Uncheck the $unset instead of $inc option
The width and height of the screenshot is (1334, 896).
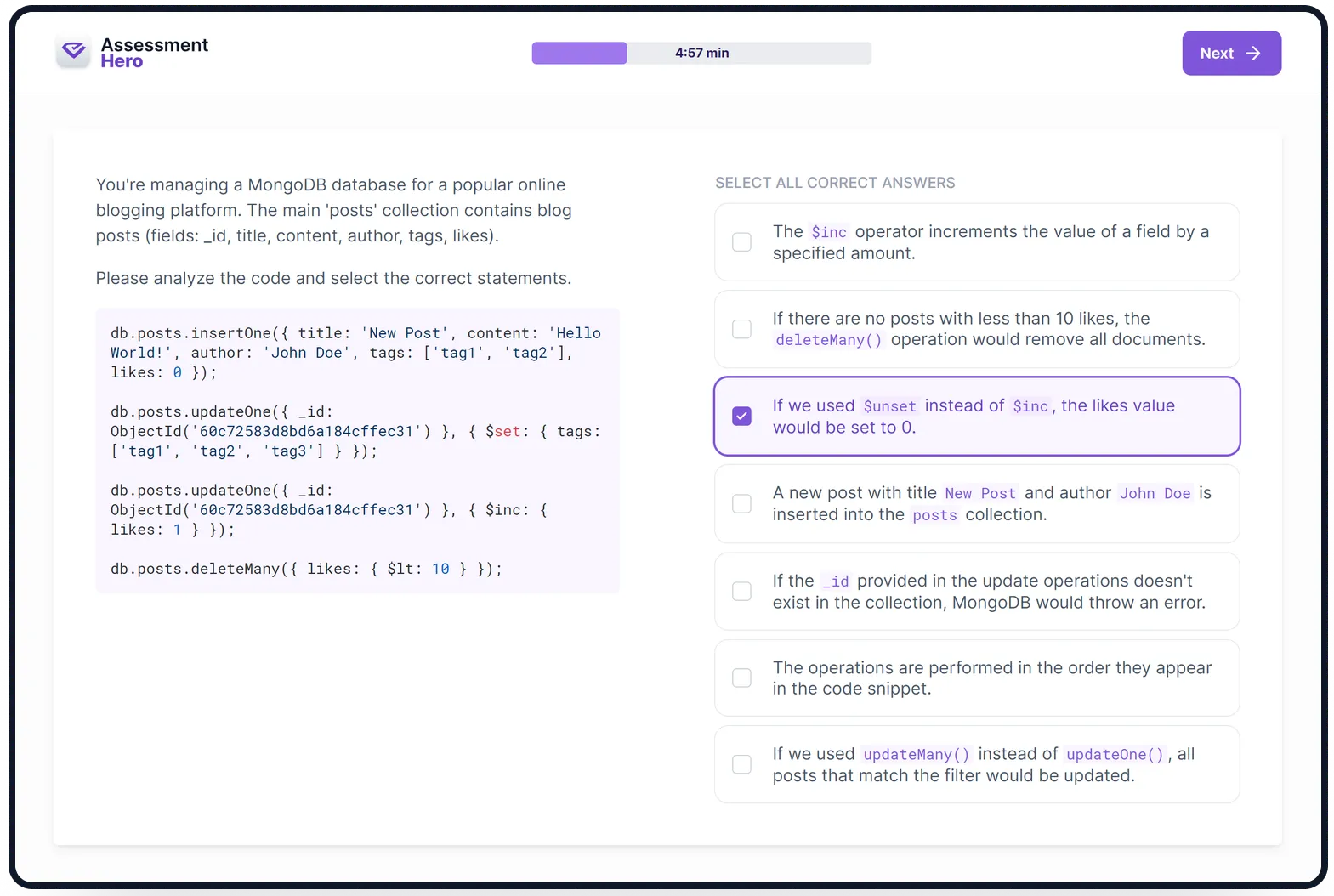coord(742,417)
